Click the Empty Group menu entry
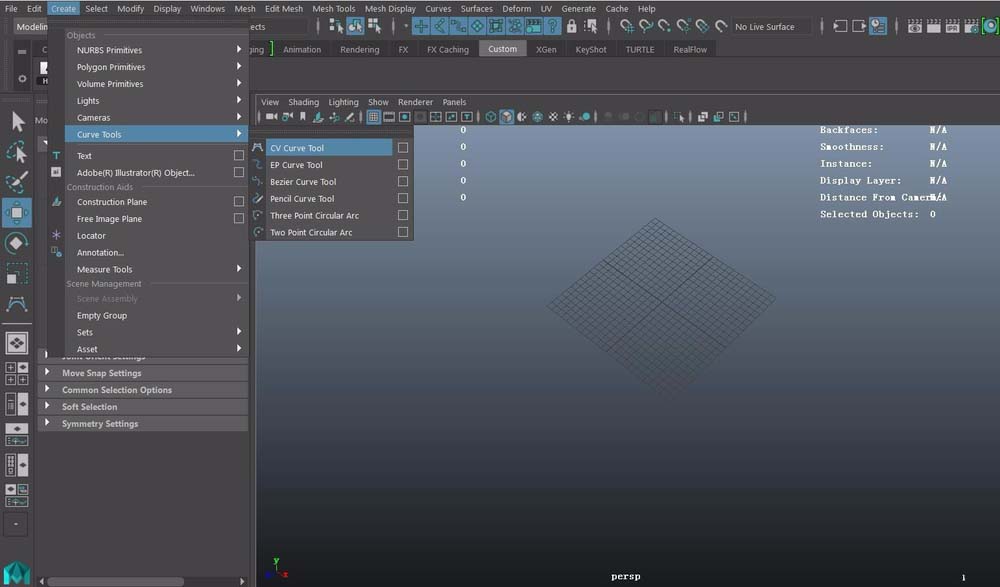Image resolution: width=1000 pixels, height=587 pixels. coord(102,316)
